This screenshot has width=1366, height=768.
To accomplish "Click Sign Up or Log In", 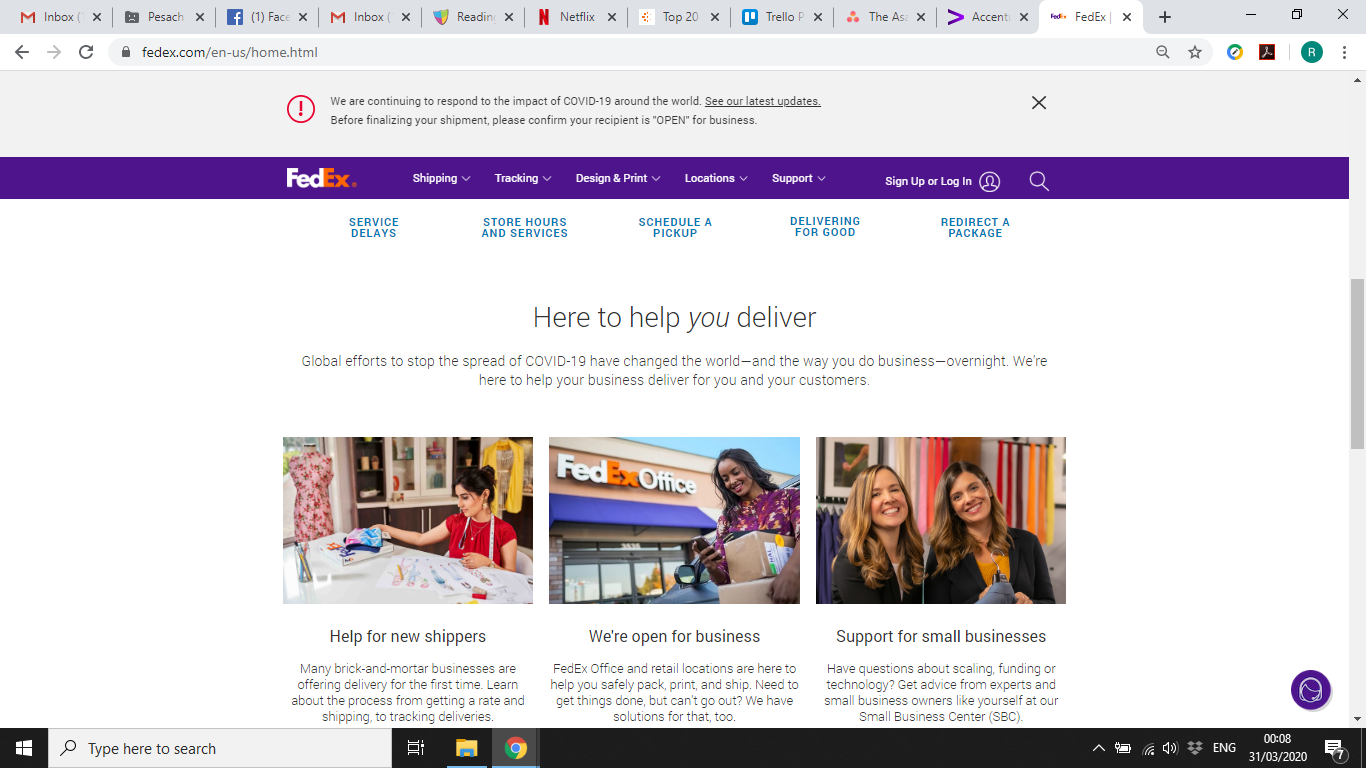I will tap(928, 181).
